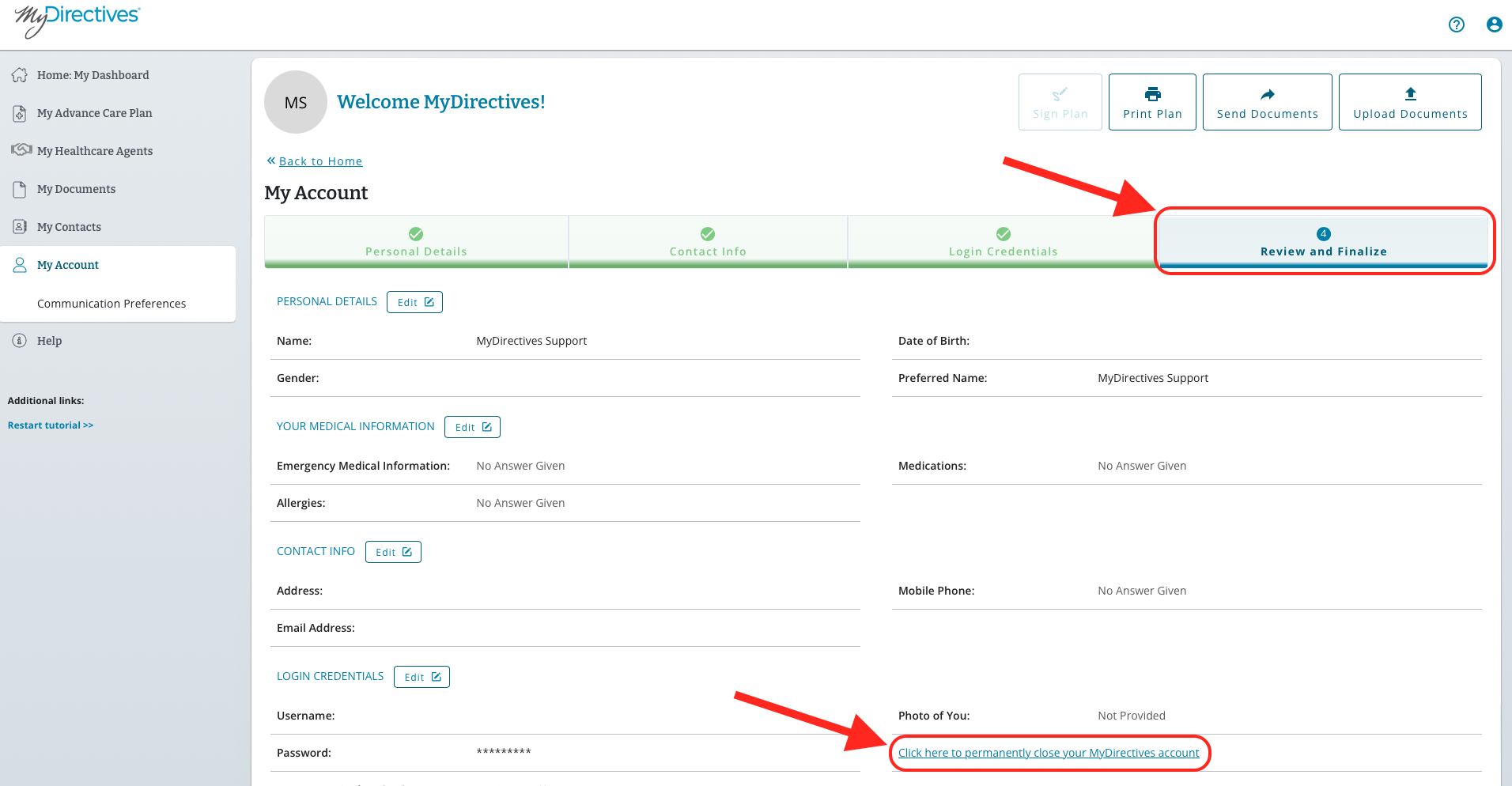Edit the Login Credentials section
Image resolution: width=1512 pixels, height=786 pixels.
421,677
